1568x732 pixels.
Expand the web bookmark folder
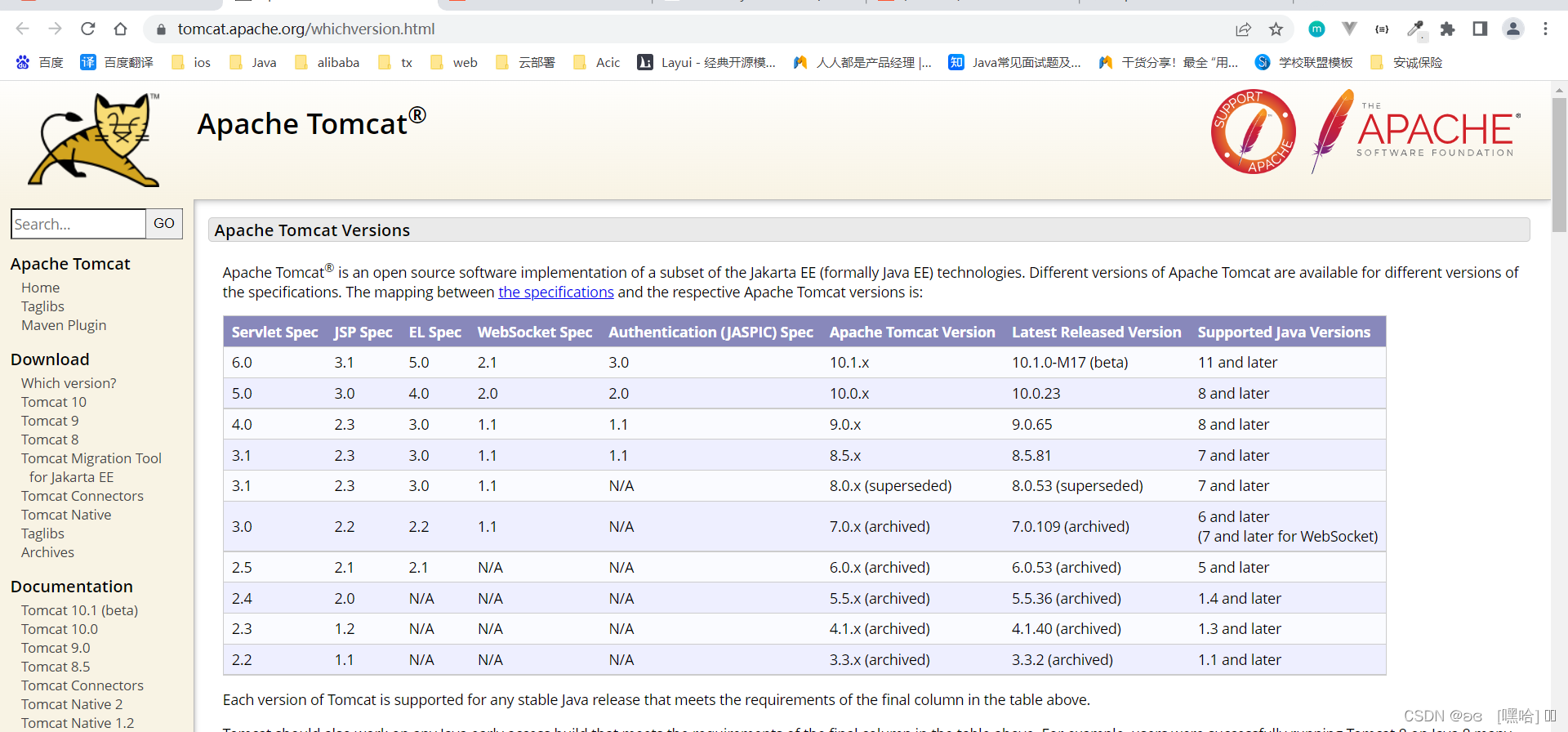454,62
